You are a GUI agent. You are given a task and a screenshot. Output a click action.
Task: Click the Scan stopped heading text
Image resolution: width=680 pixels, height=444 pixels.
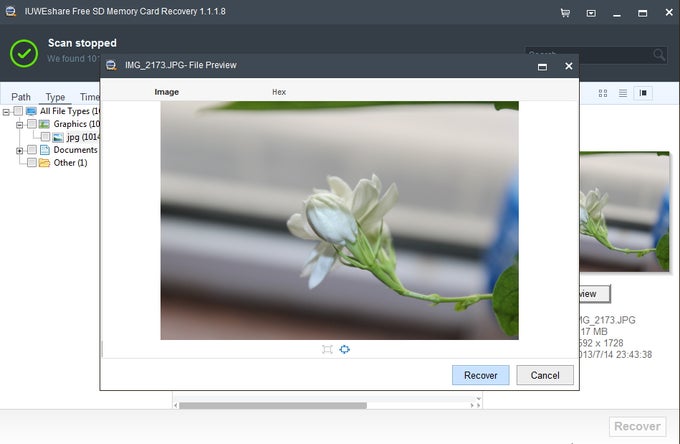82,43
